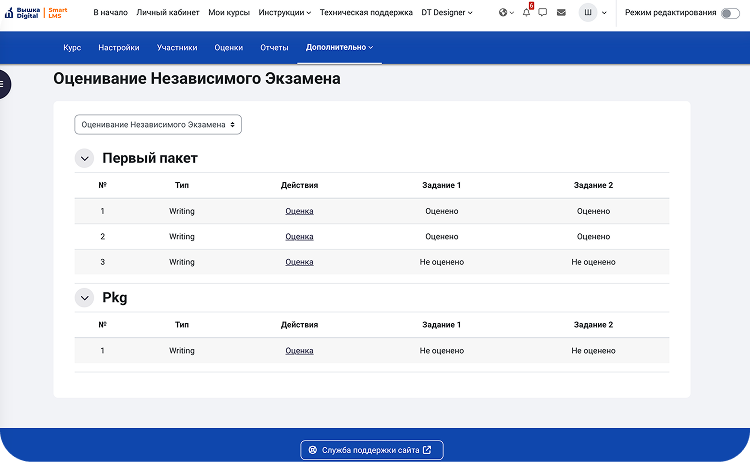Click the Первый пакет heading text
The width and height of the screenshot is (750, 462).
pos(150,158)
